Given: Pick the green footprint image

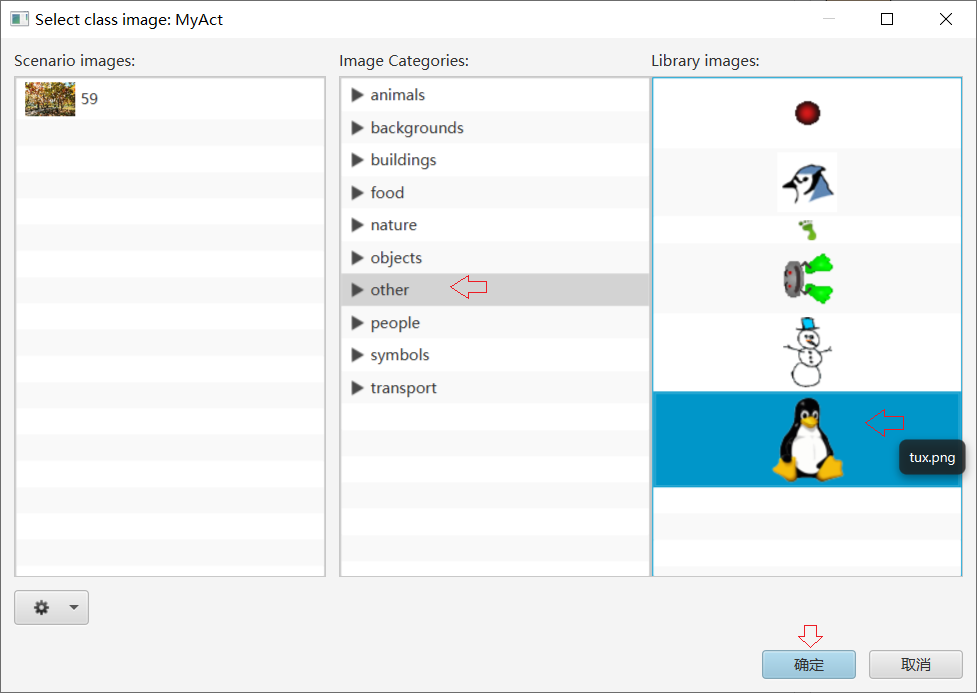Looking at the screenshot, I should (807, 231).
